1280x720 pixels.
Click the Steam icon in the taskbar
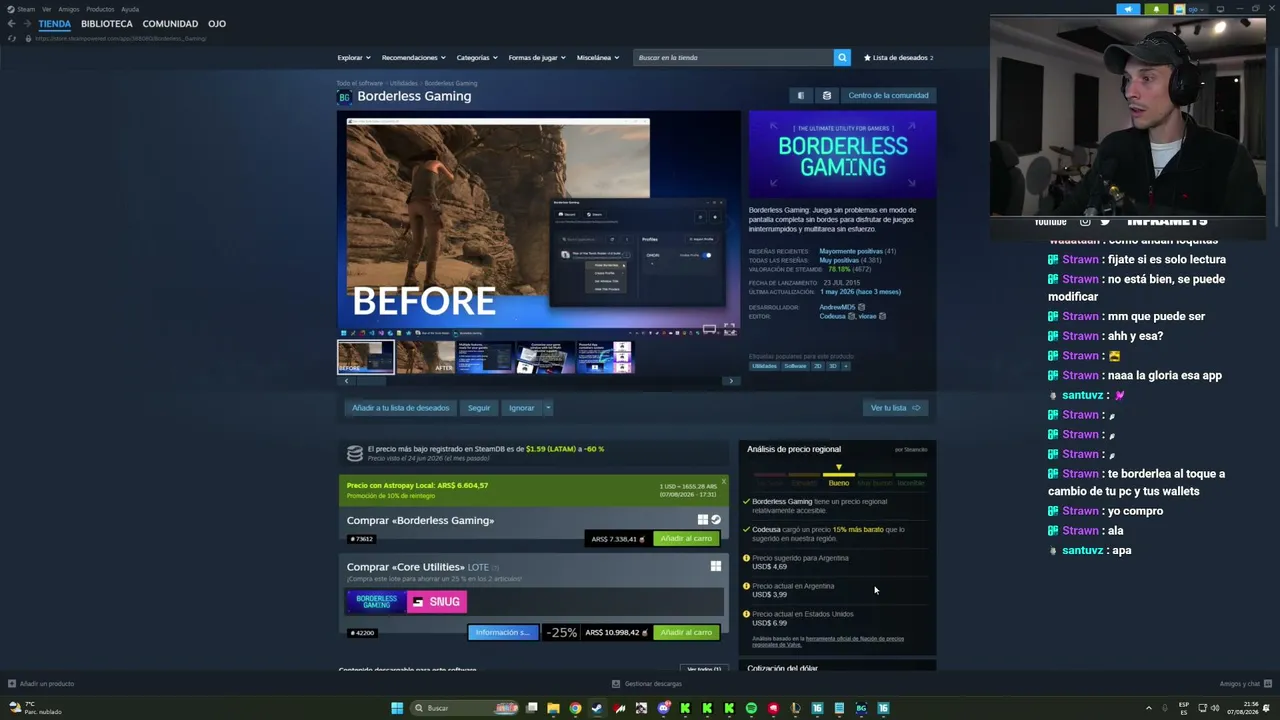tap(597, 708)
